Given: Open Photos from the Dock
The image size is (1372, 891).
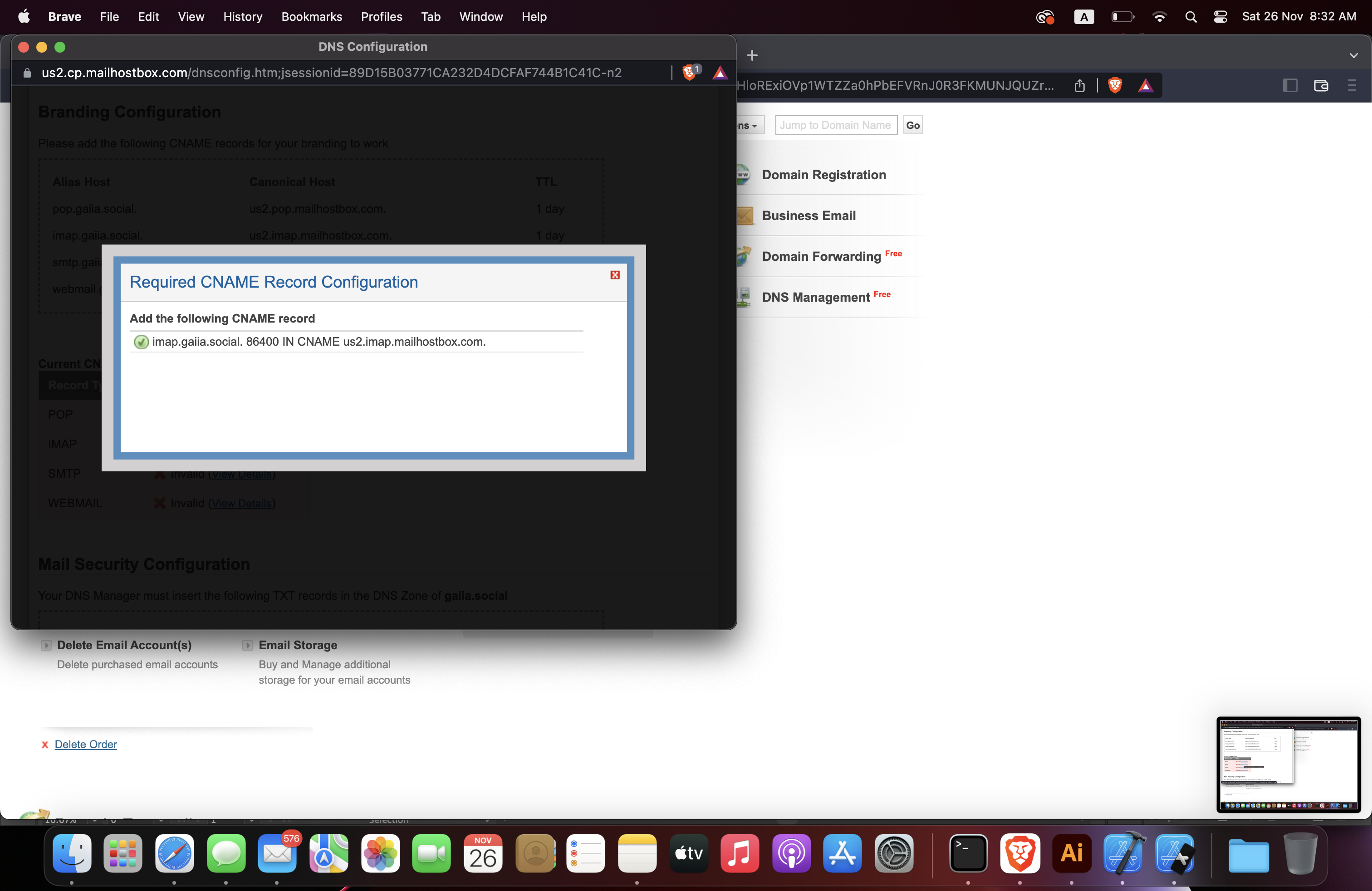Looking at the screenshot, I should click(x=380, y=853).
